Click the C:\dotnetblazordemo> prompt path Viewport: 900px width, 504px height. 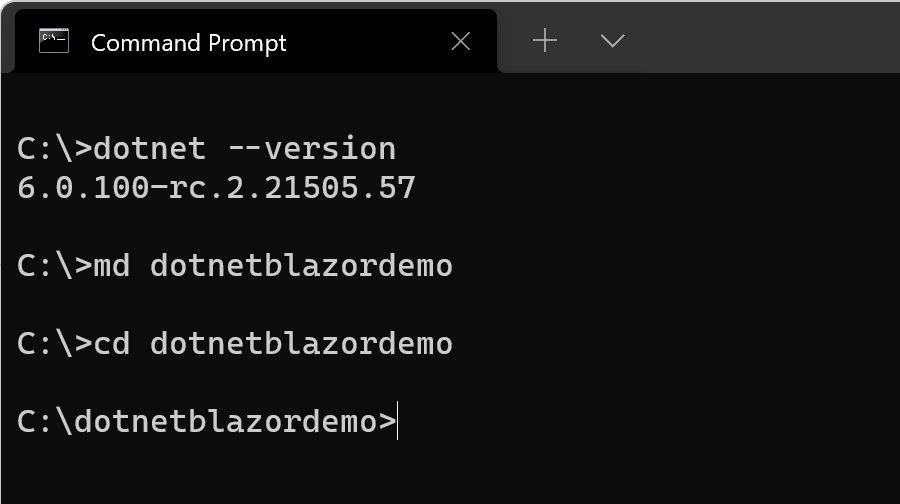tap(206, 422)
